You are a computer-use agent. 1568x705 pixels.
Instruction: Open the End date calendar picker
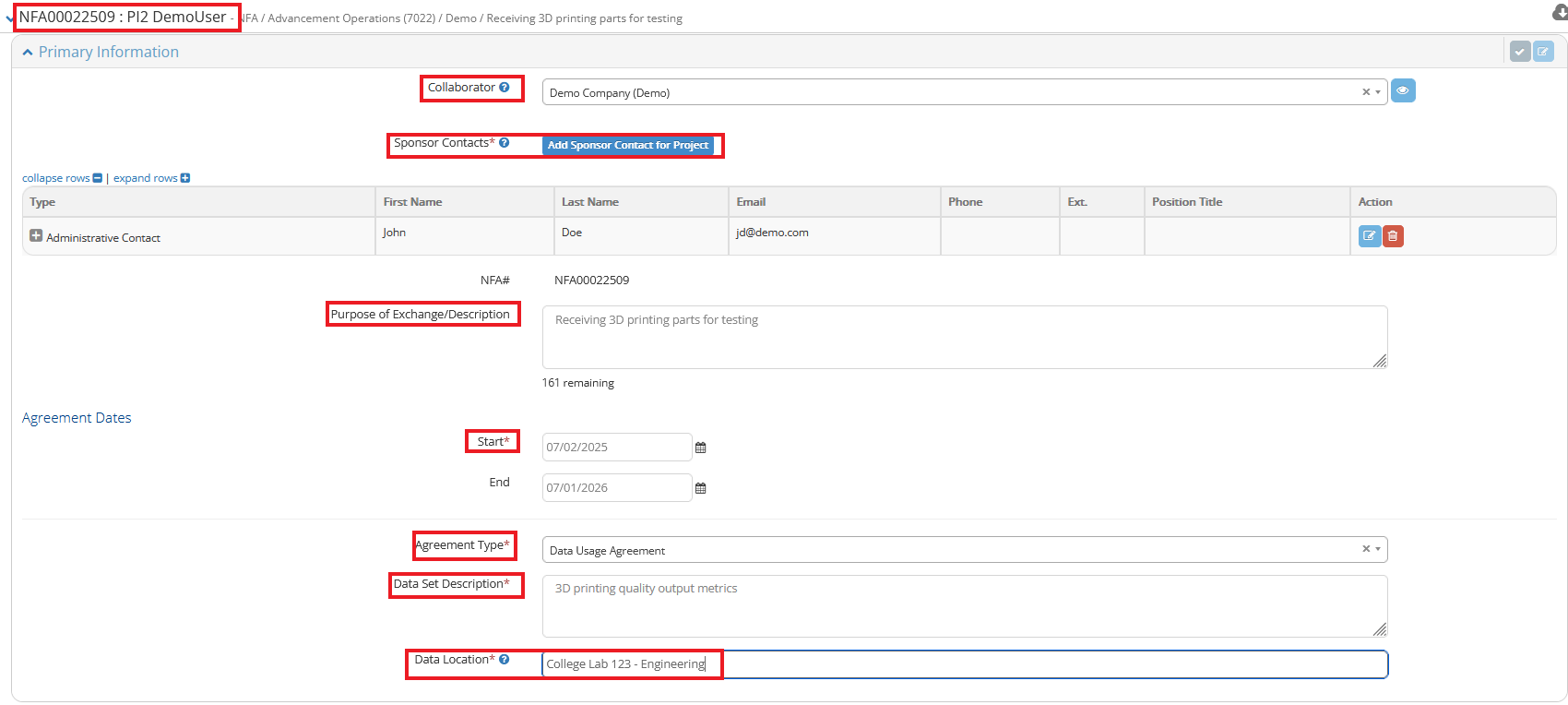click(x=701, y=488)
